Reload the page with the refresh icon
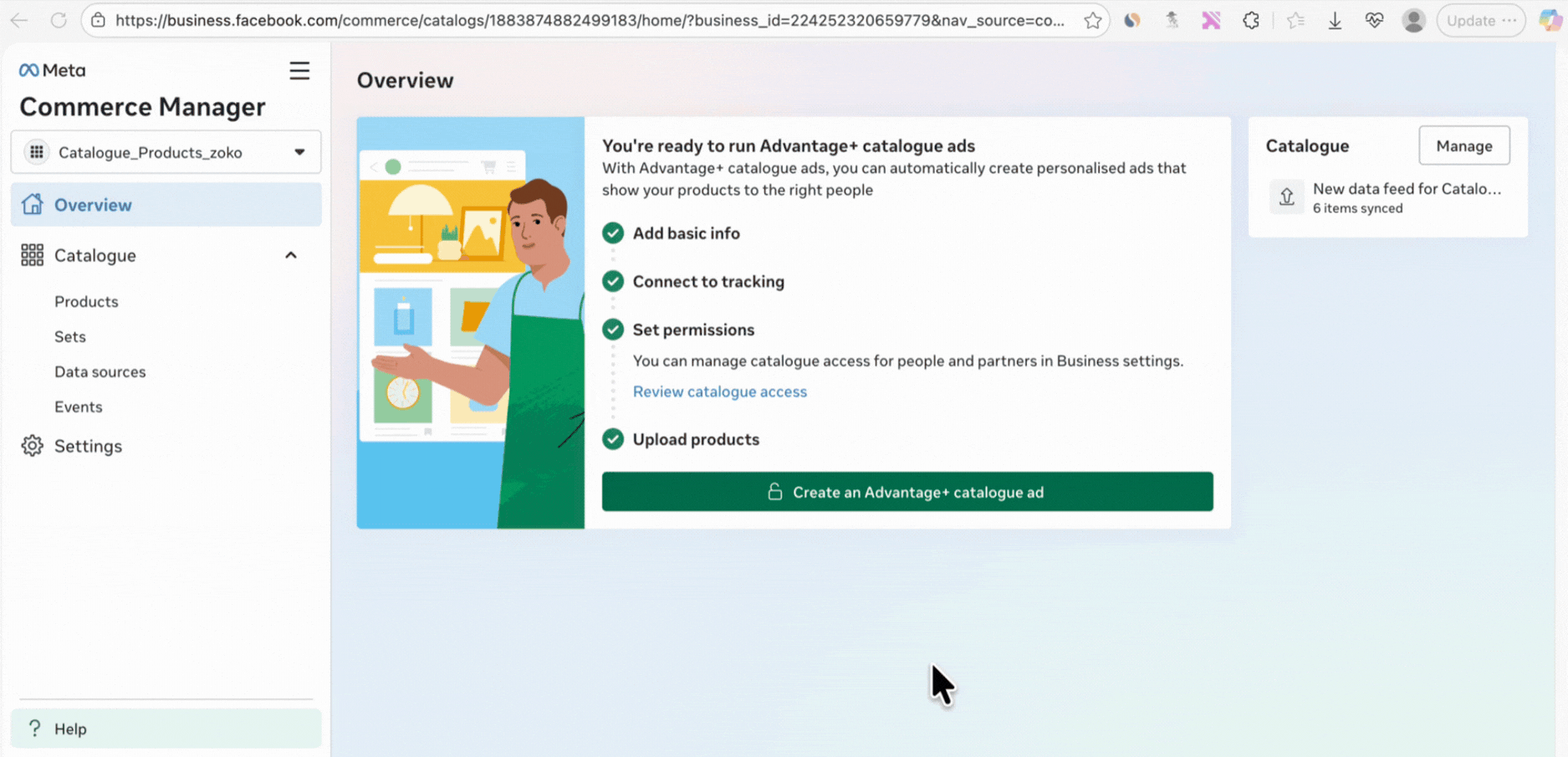The height and width of the screenshot is (757, 1568). [59, 20]
